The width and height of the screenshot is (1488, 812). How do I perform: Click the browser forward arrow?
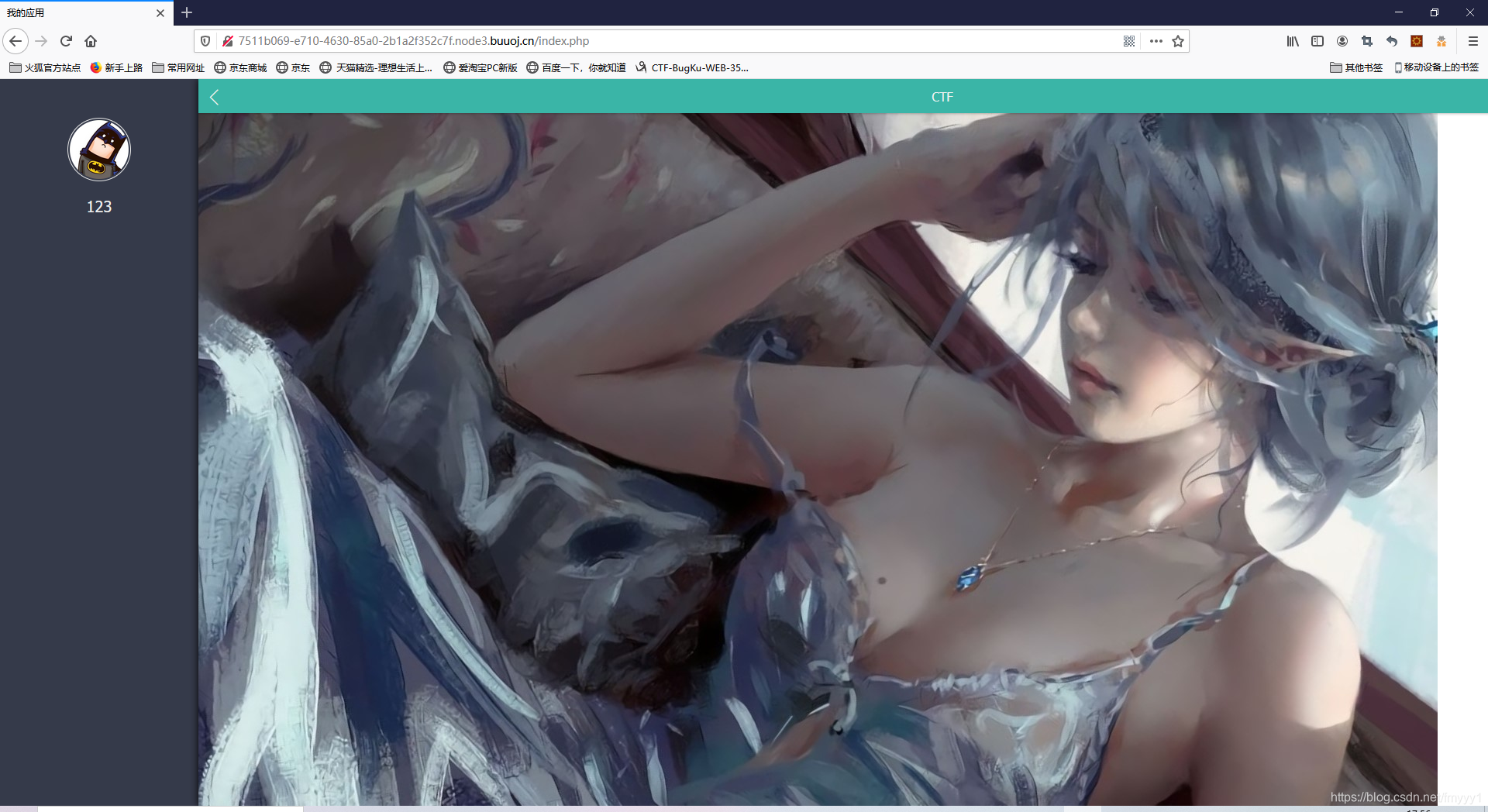(42, 41)
